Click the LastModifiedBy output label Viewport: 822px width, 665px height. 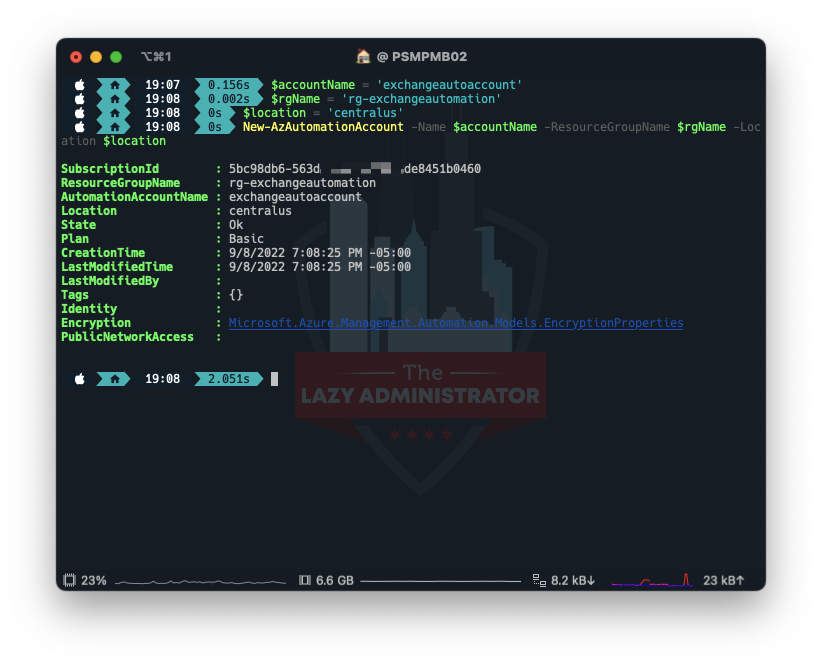point(110,281)
